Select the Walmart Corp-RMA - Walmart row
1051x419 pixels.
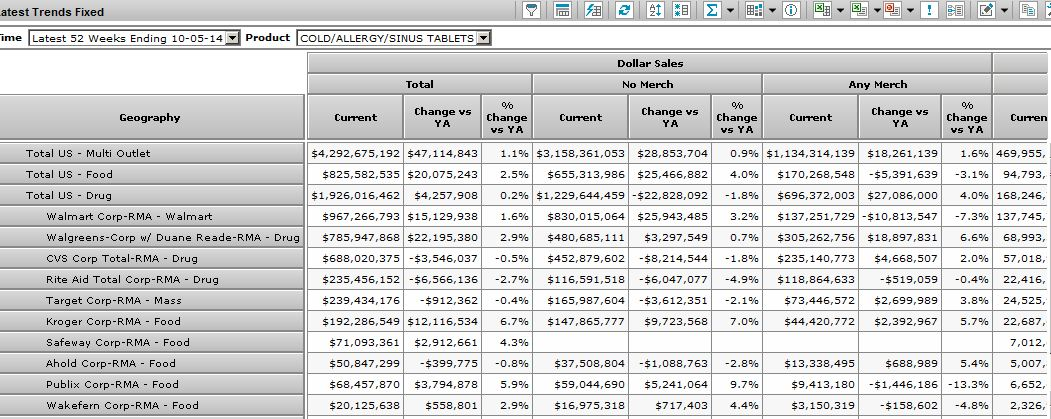point(150,216)
